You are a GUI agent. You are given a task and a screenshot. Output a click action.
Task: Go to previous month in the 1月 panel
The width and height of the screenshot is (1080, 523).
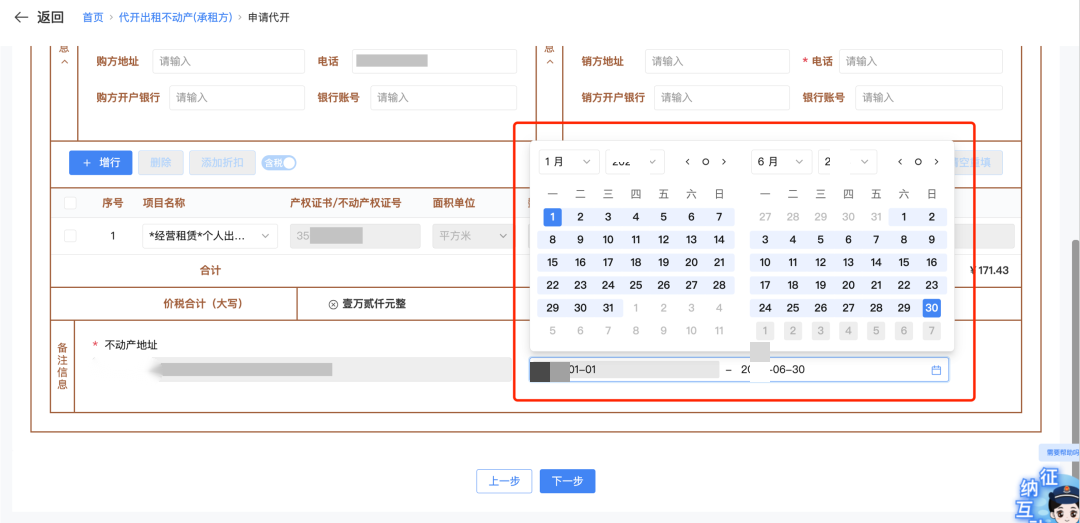[687, 162]
